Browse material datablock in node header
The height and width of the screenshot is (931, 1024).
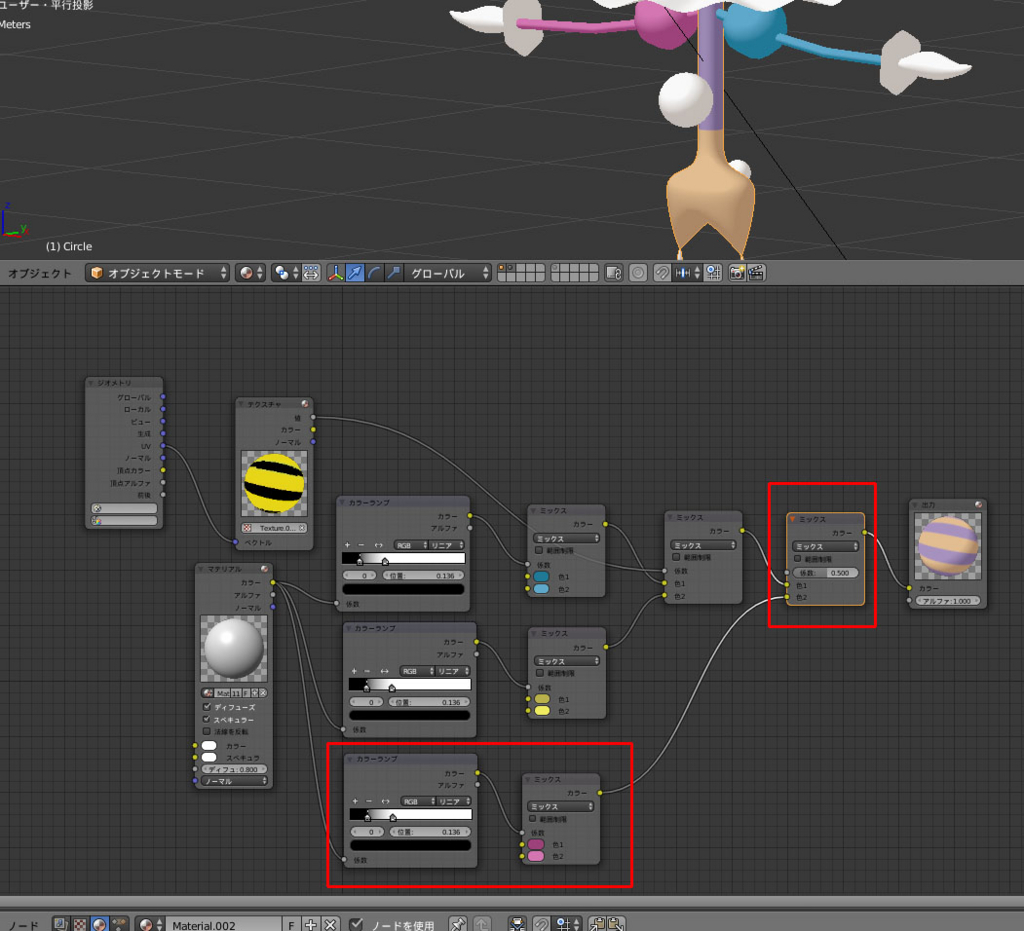[x=150, y=924]
